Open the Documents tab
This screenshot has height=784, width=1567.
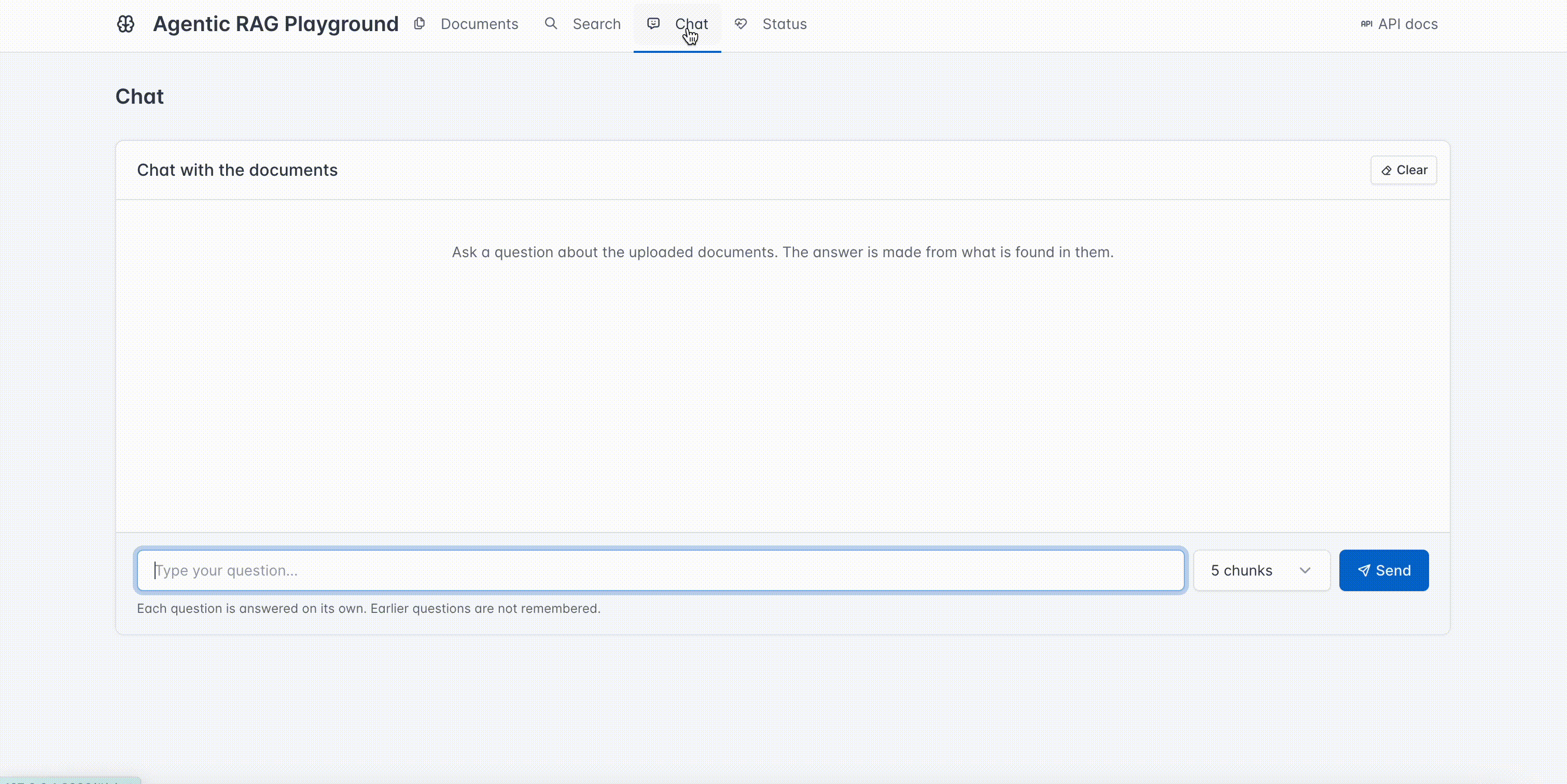coord(466,24)
